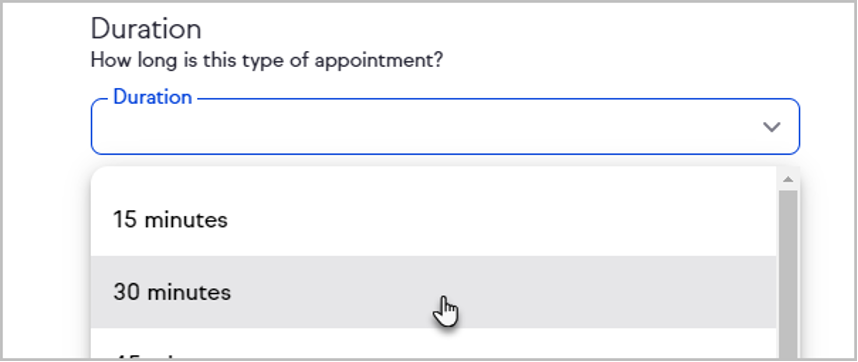Click the chevron arrow in Duration field
Viewport: 858px width, 362px height.
click(x=771, y=127)
